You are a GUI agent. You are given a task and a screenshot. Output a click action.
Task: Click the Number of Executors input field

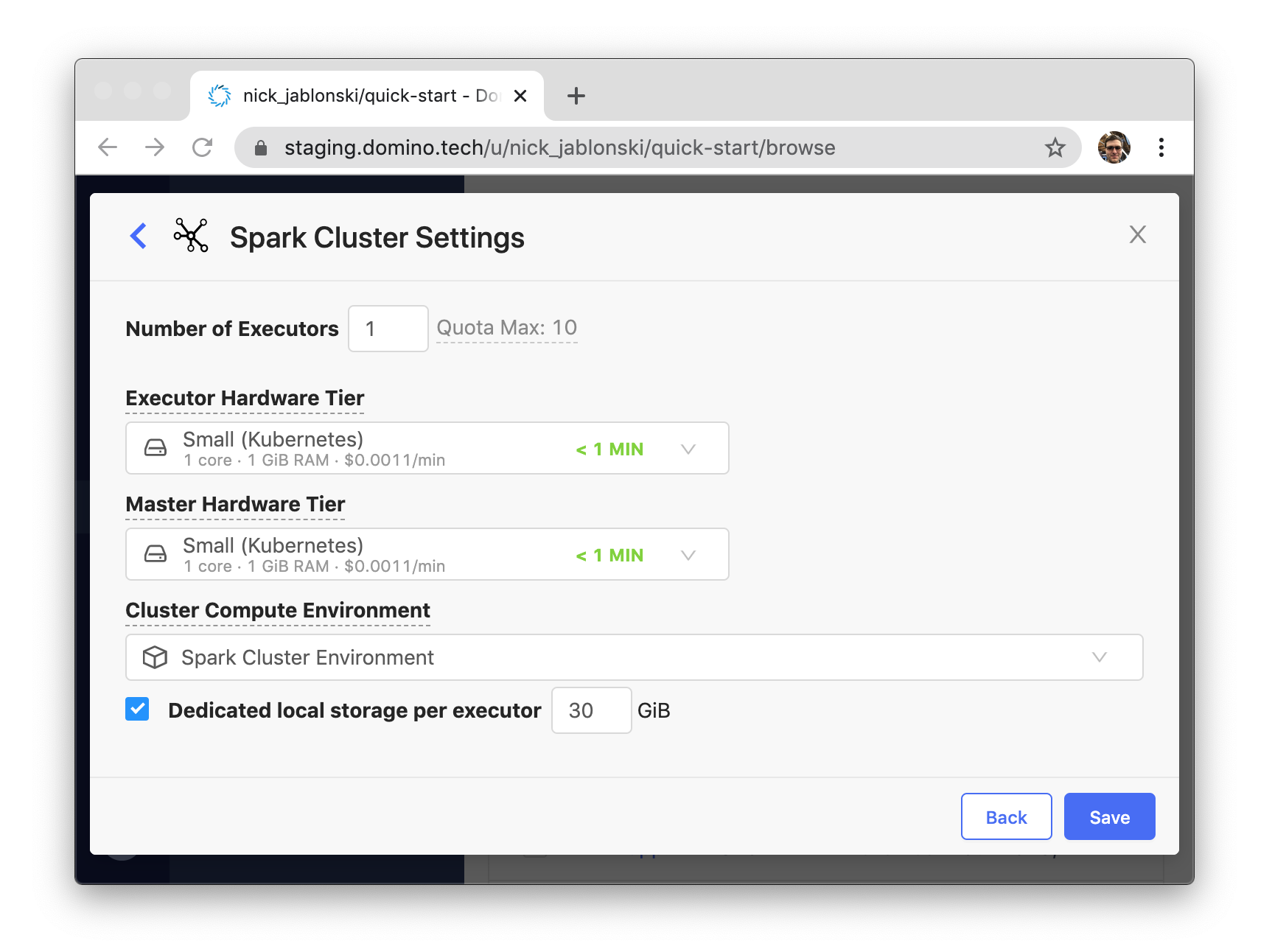pyautogui.click(x=388, y=329)
